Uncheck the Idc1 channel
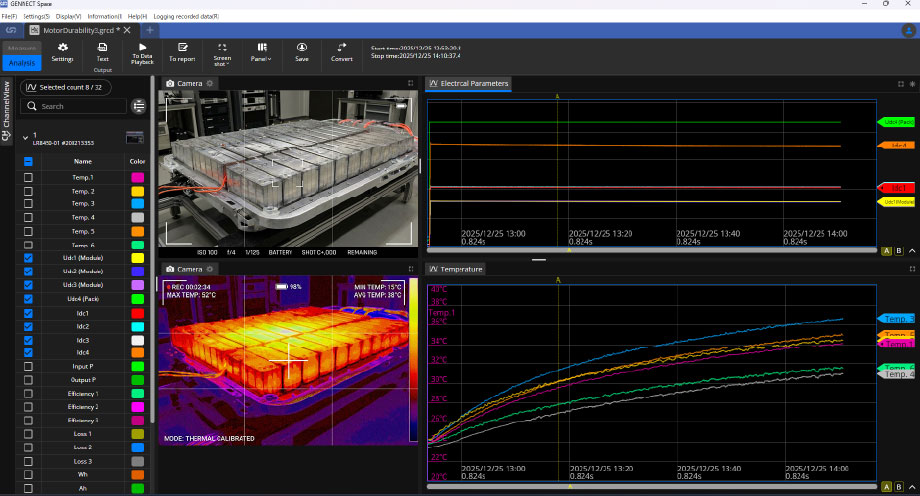This screenshot has width=920, height=496. (28, 313)
